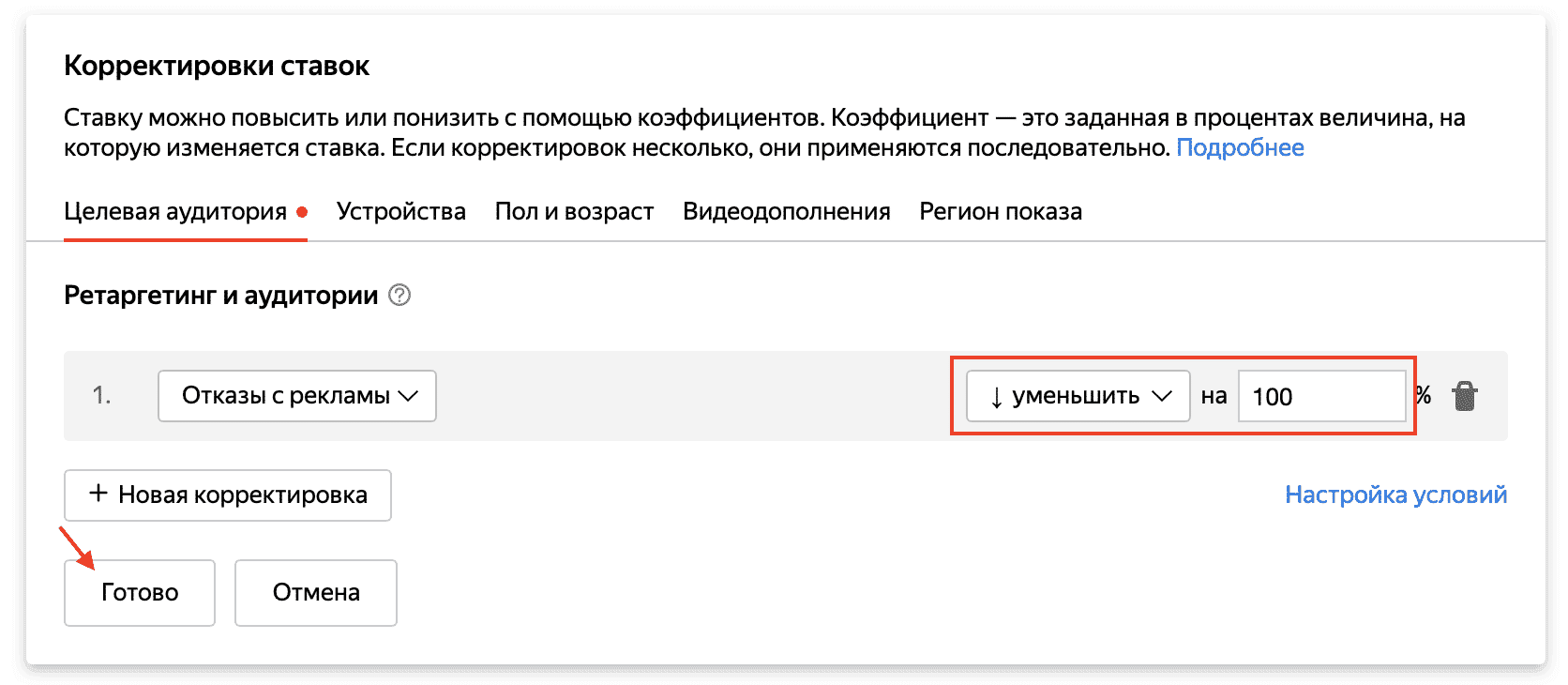
Task: Click the chevron arrow beside Отказы с рекламы
Action: [x=408, y=396]
